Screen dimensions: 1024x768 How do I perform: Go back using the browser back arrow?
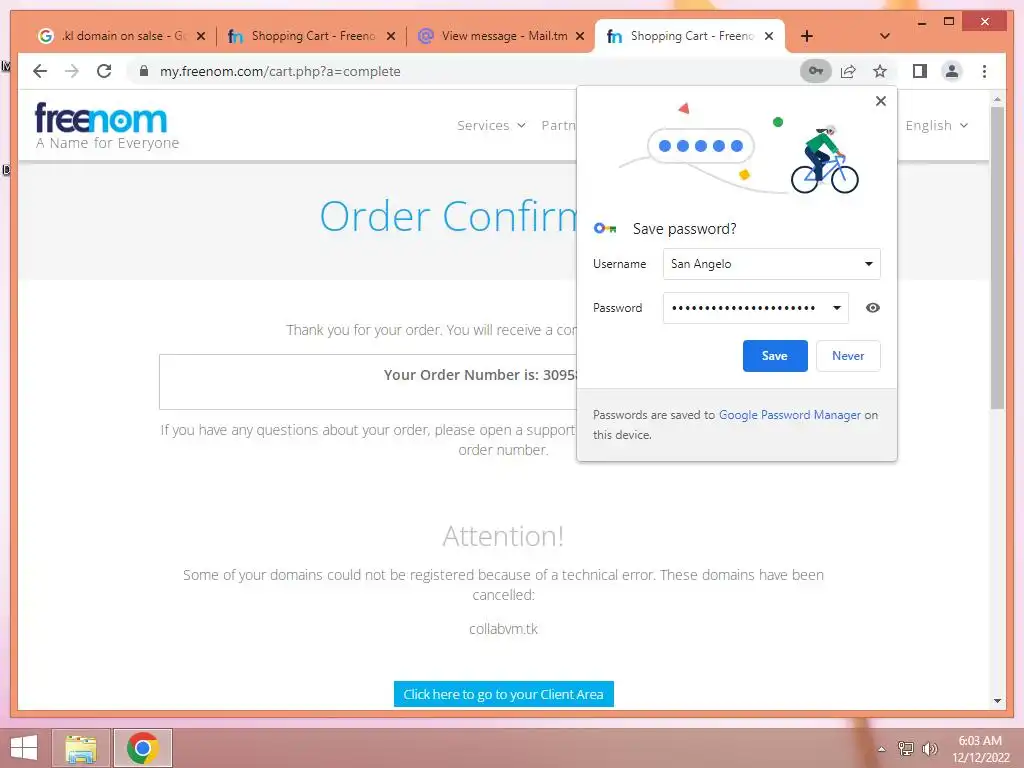(40, 71)
